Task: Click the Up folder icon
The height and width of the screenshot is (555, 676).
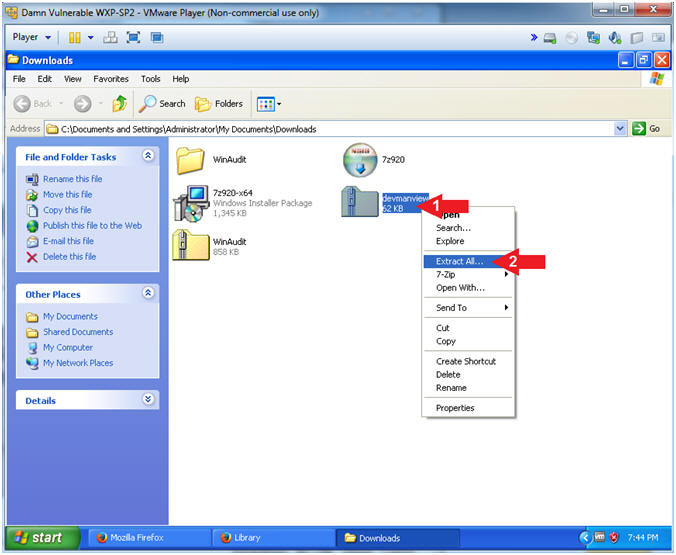Action: (119, 104)
